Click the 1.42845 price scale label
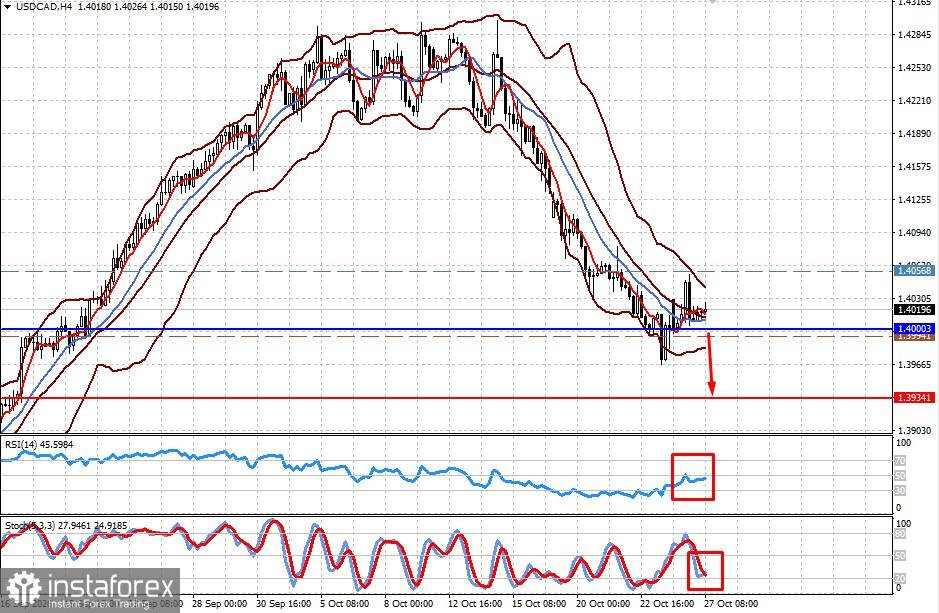Viewport: 939px width, 613px height. [x=916, y=35]
